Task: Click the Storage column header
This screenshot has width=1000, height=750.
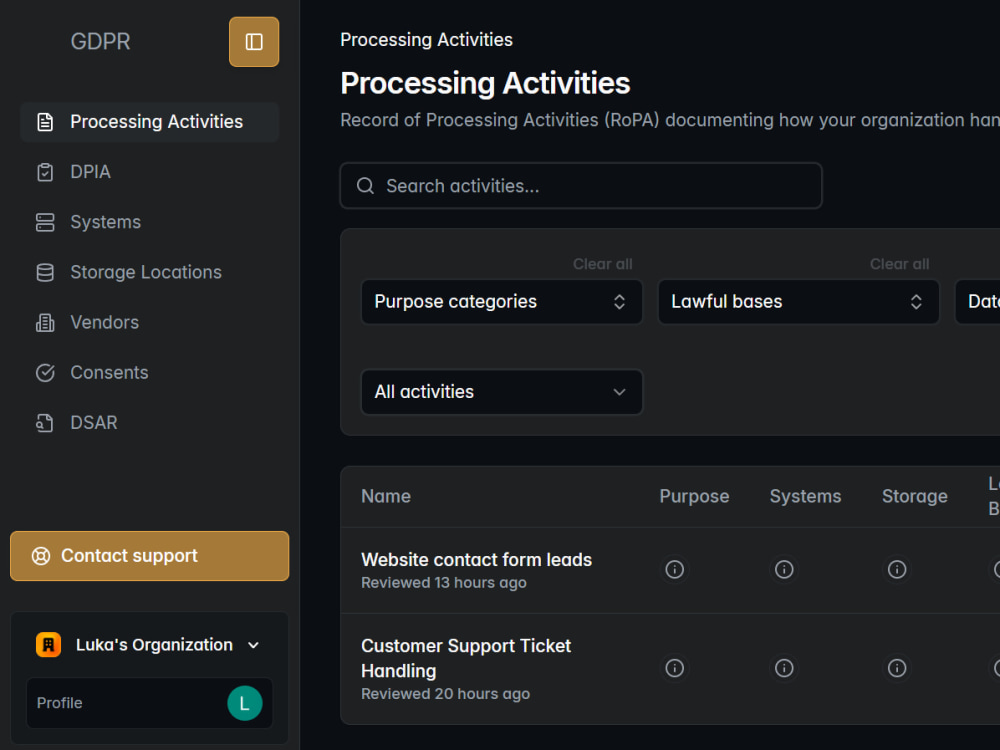Action: pos(915,496)
